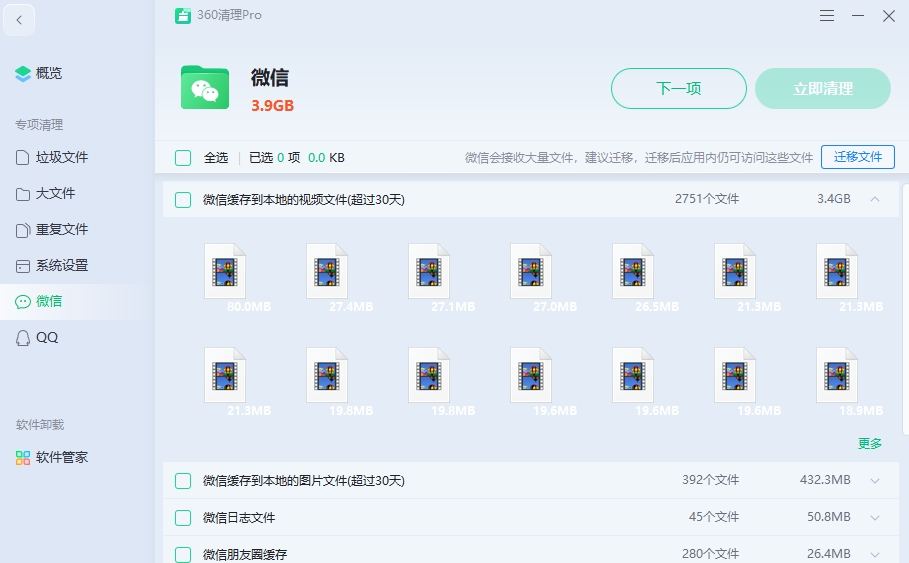Viewport: 909px width, 563px height.
Task: Toggle the 全选 select-all checkbox
Action: (183, 158)
